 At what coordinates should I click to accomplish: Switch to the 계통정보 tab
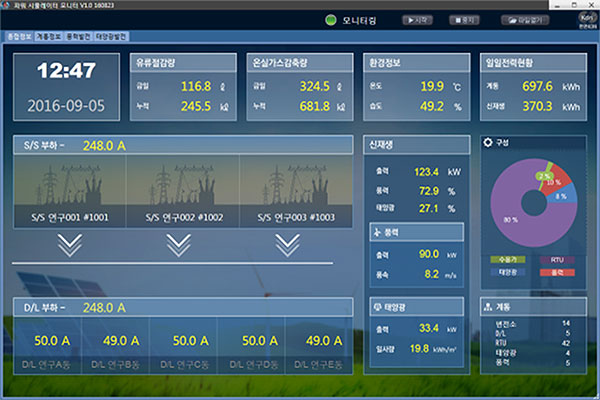(x=47, y=36)
